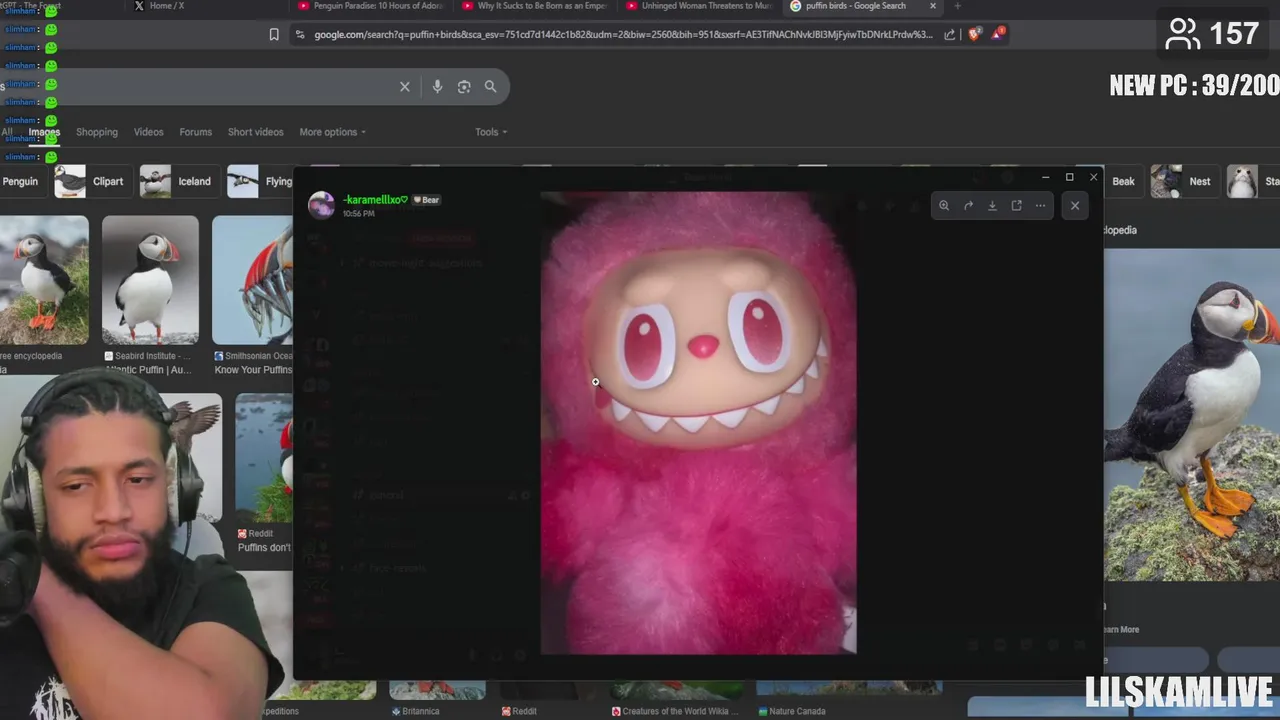Open the image in browser via external-link icon
Viewport: 1280px width, 720px height.
click(1016, 205)
